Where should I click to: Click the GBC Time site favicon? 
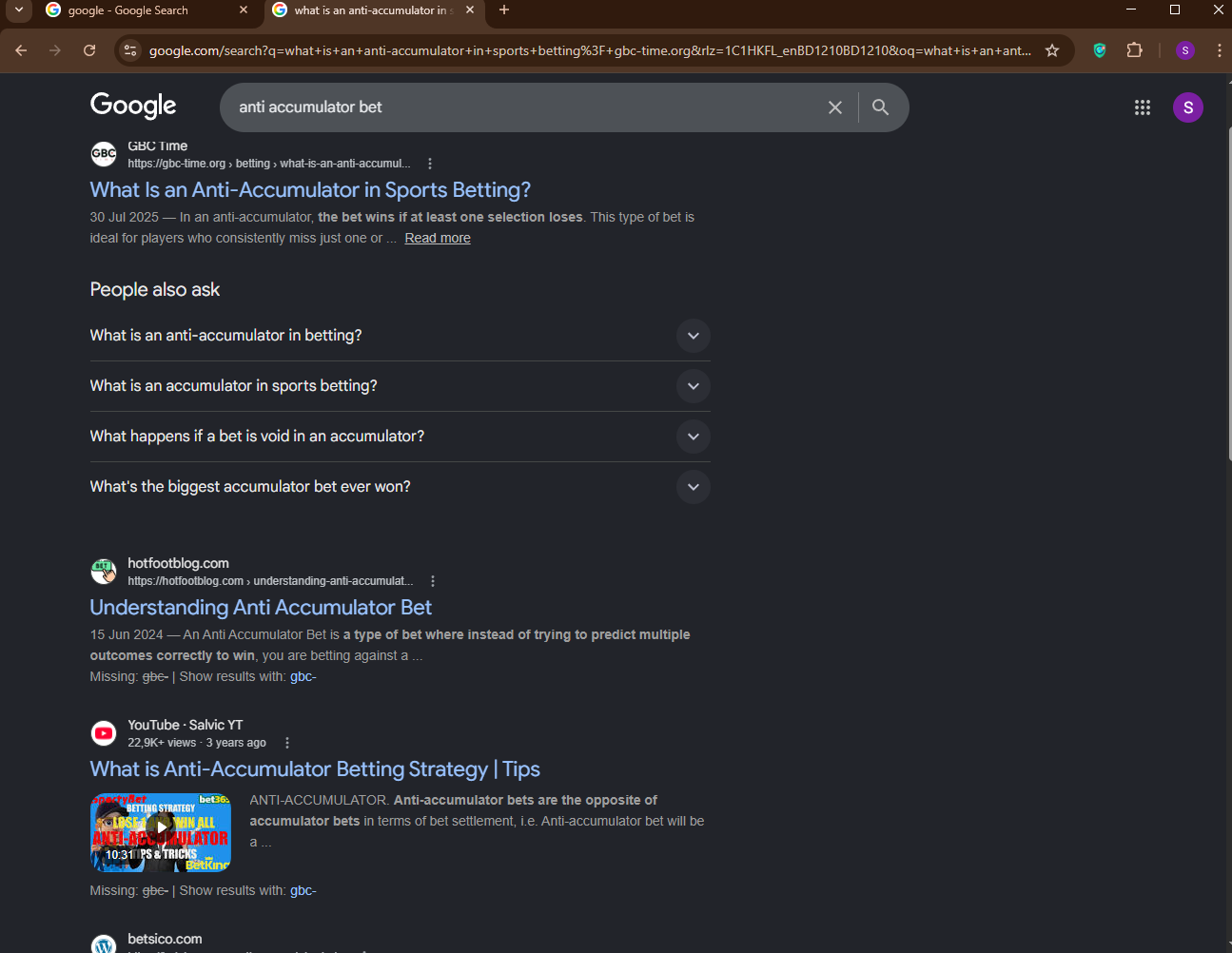coord(104,153)
